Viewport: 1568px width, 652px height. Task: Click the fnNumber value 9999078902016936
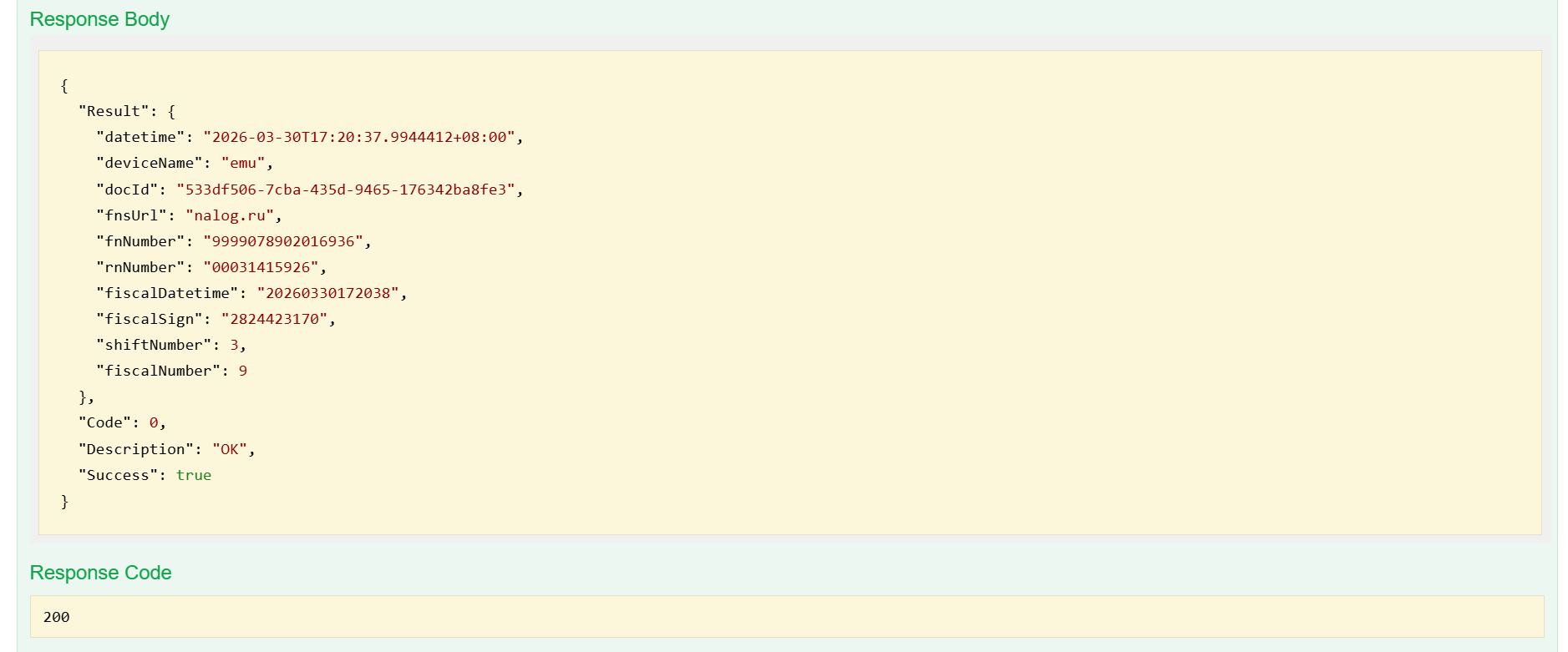pos(283,241)
